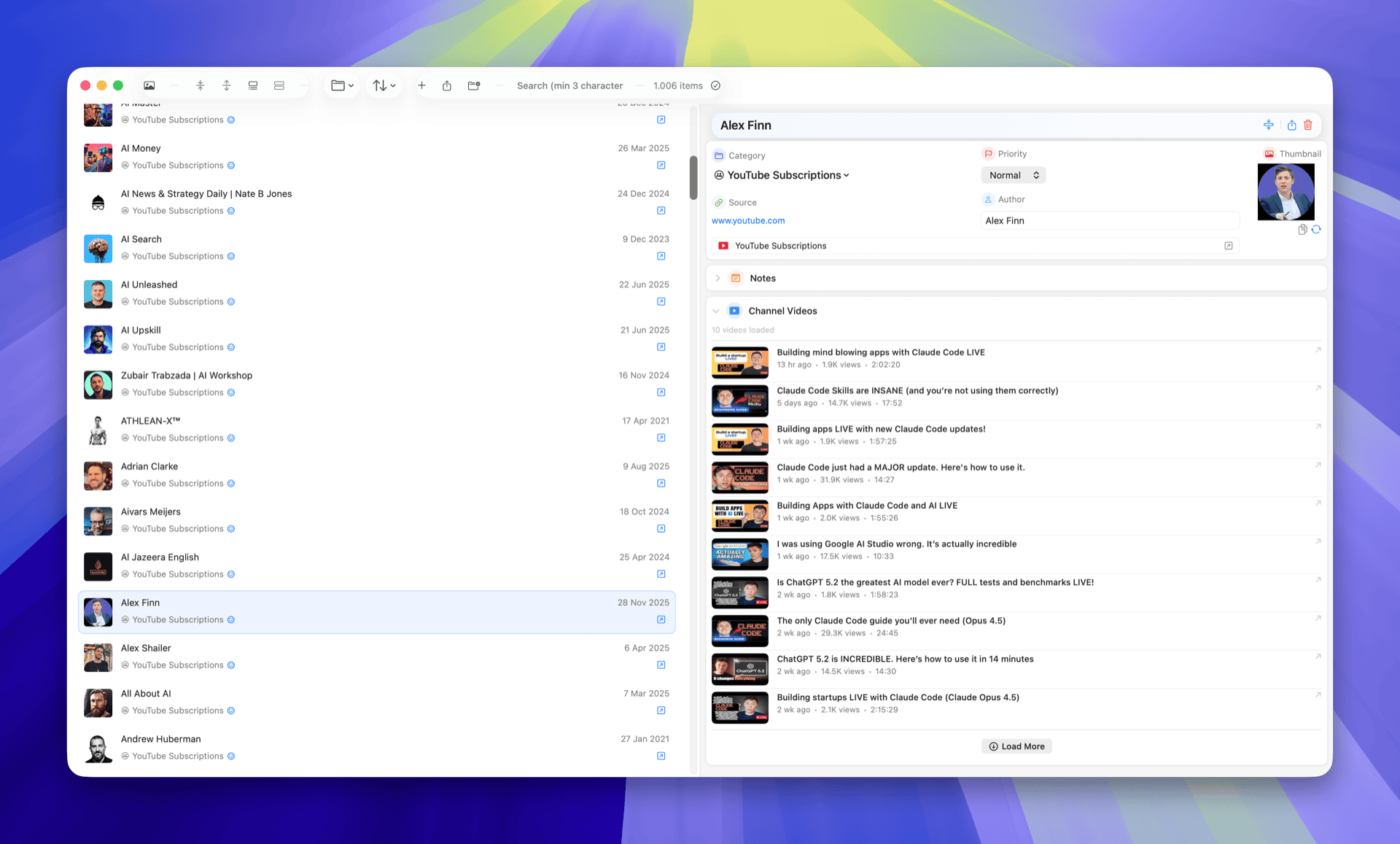Click the refresh thumbnail icon
The image size is (1400, 844).
[x=1316, y=229]
